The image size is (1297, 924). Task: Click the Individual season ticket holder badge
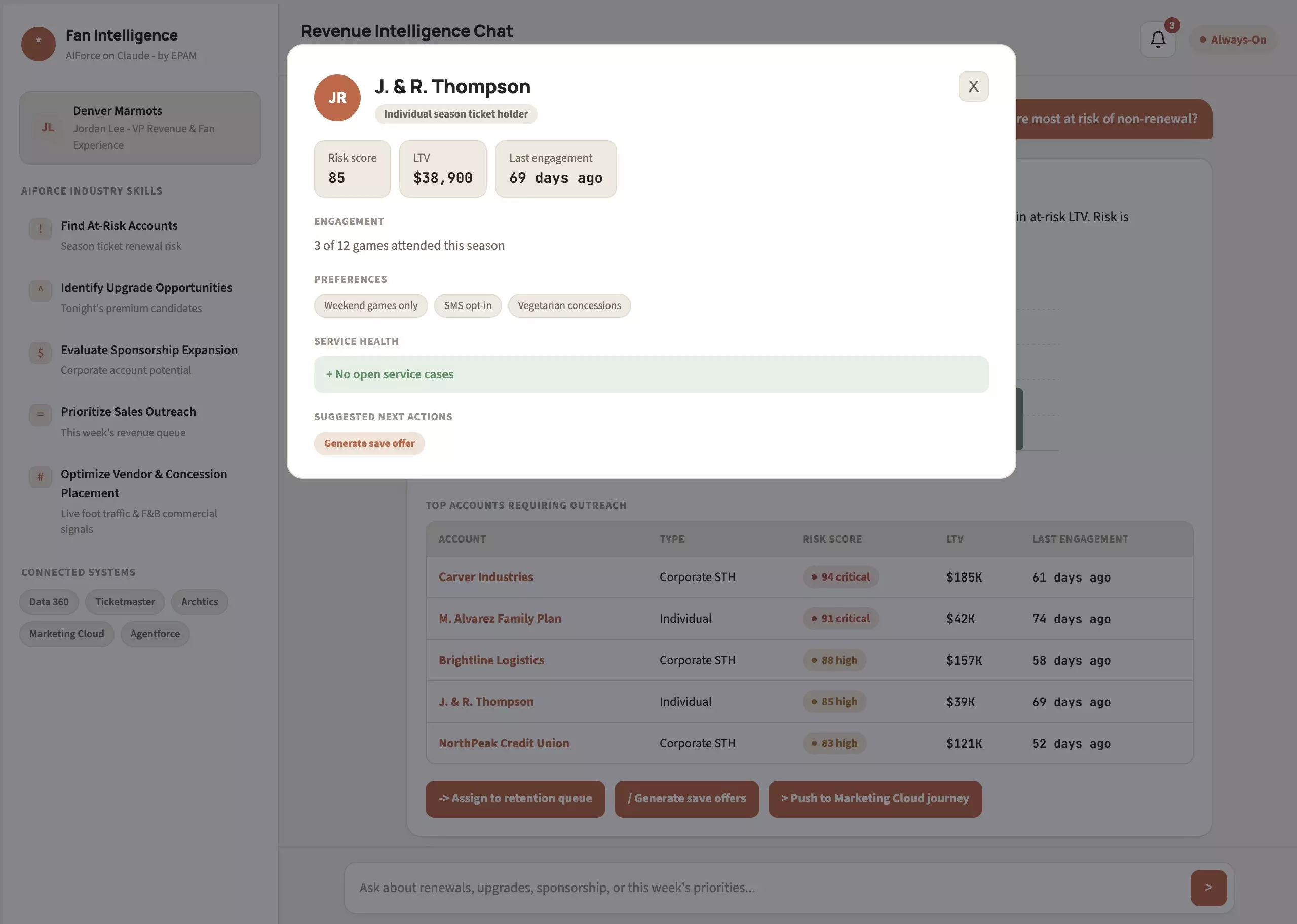(x=455, y=114)
